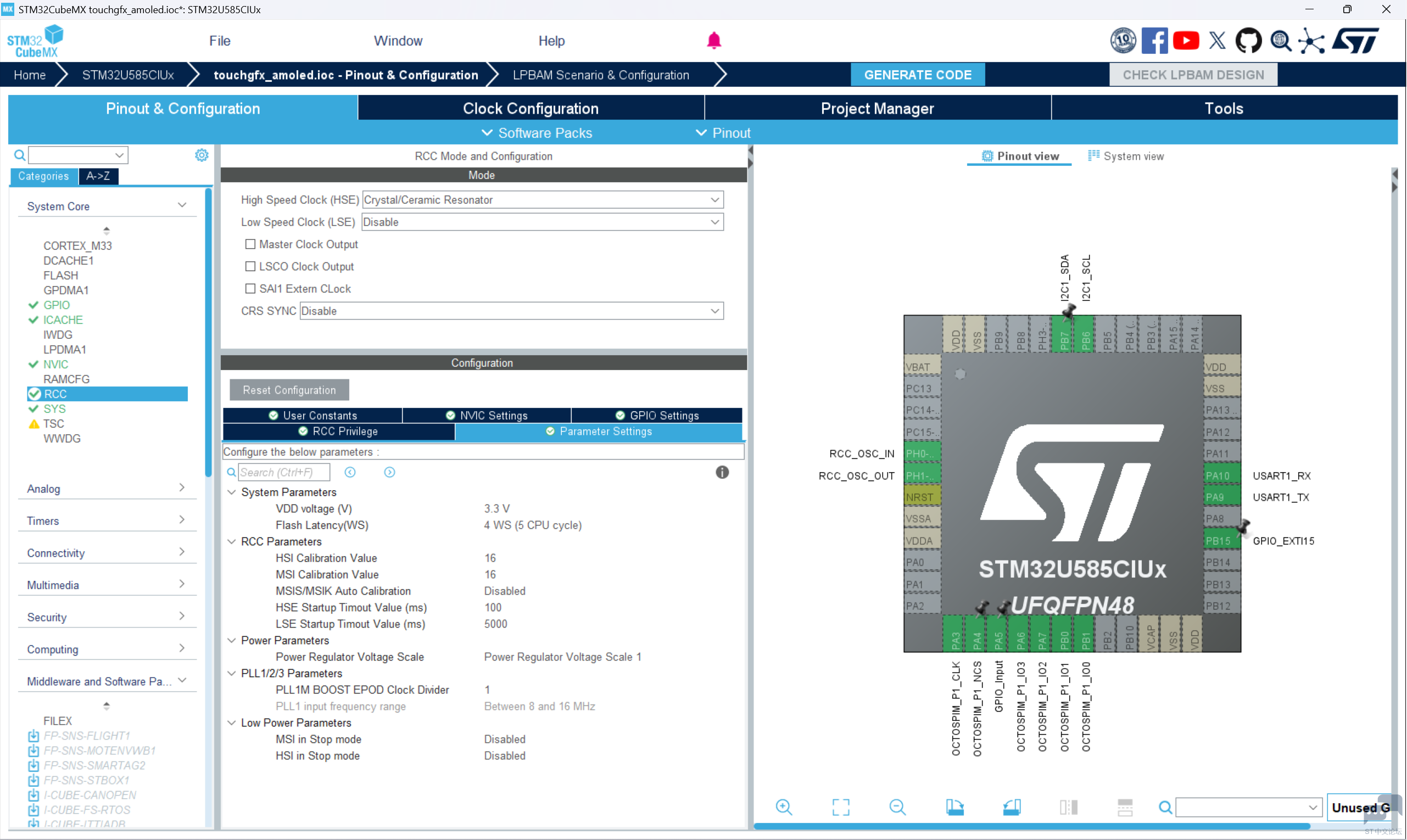Viewport: 1407px width, 840px height.
Task: Enable Master Clock Output checkbox
Action: click(250, 244)
